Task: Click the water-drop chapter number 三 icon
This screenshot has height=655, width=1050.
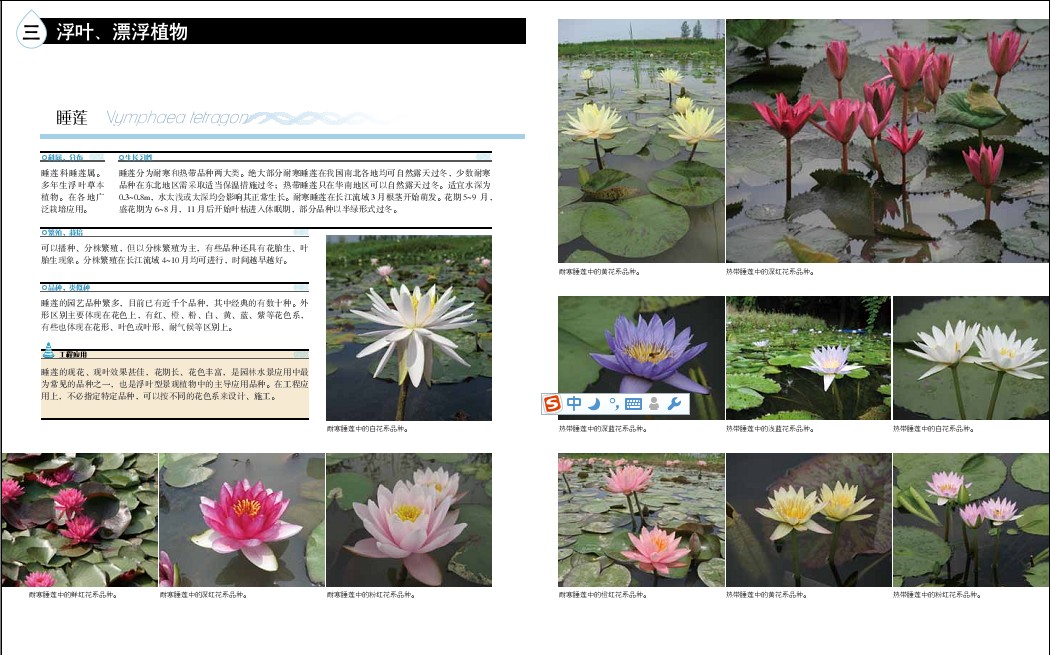Action: pyautogui.click(x=31, y=32)
